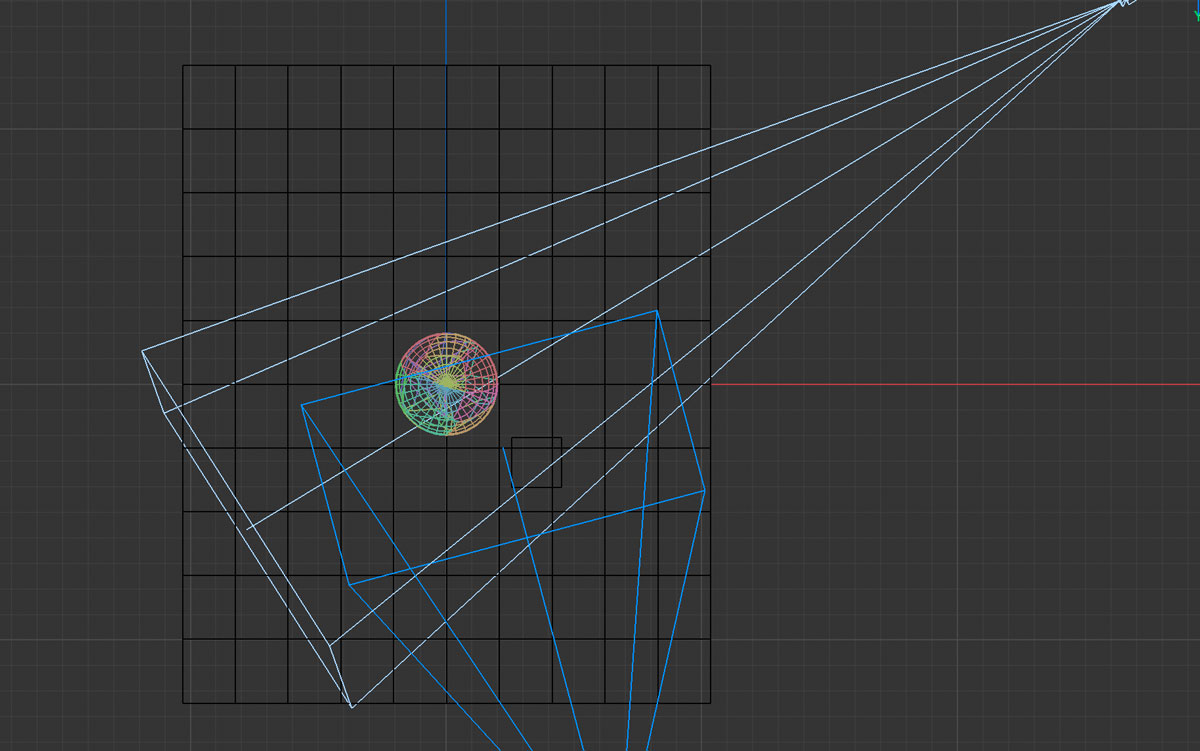The height and width of the screenshot is (751, 1200).
Task: Click the lowest corner of the light-blue frustum
Action: pyautogui.click(x=352, y=708)
